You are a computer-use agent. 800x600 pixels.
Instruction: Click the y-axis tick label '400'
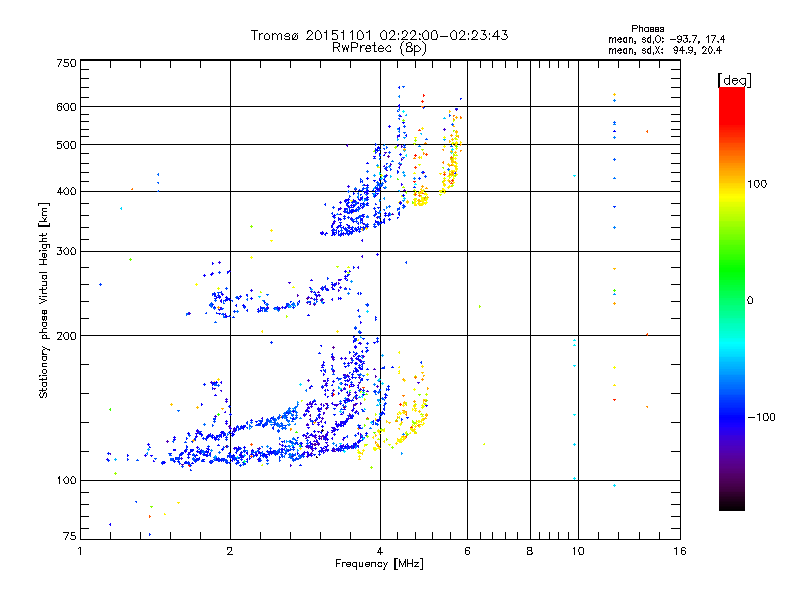pyautogui.click(x=66, y=192)
